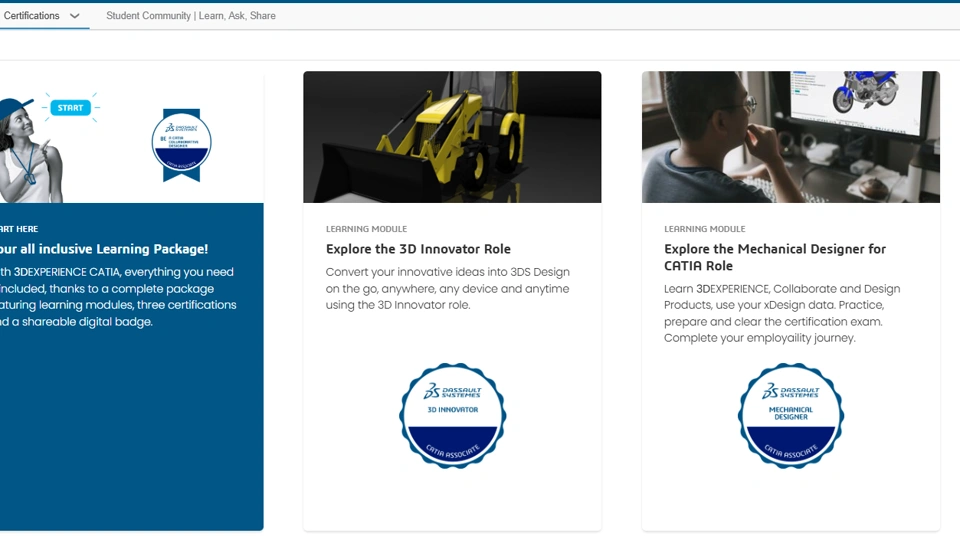Open Explore the 3D Innovator Role title

(x=418, y=249)
